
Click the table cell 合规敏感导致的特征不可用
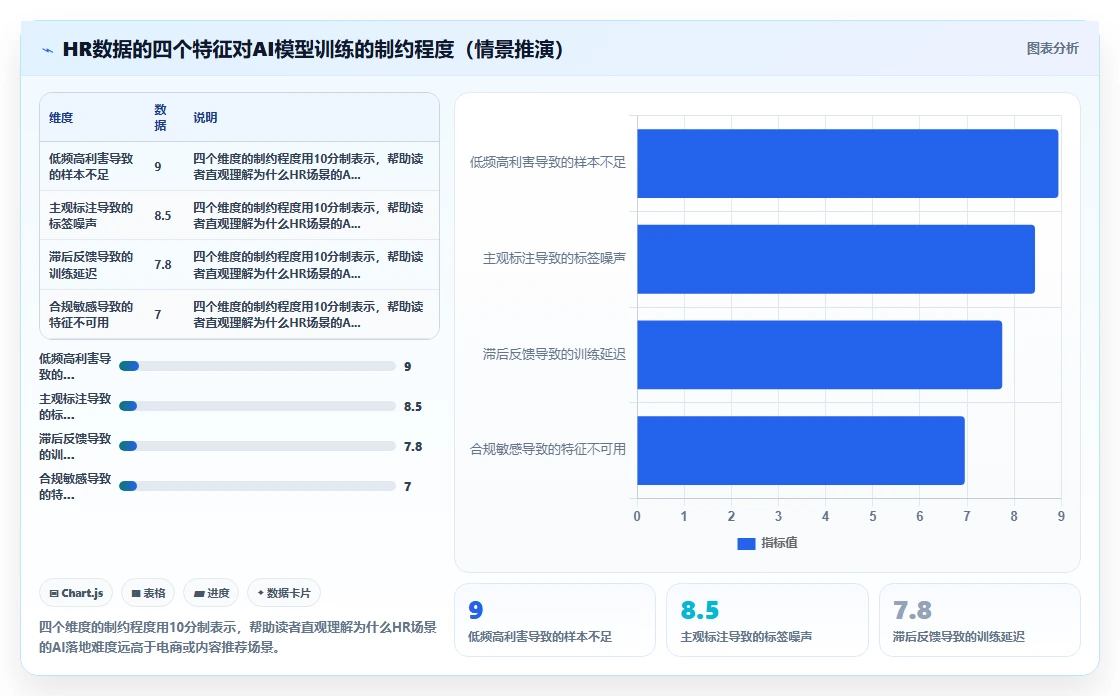click(x=91, y=314)
